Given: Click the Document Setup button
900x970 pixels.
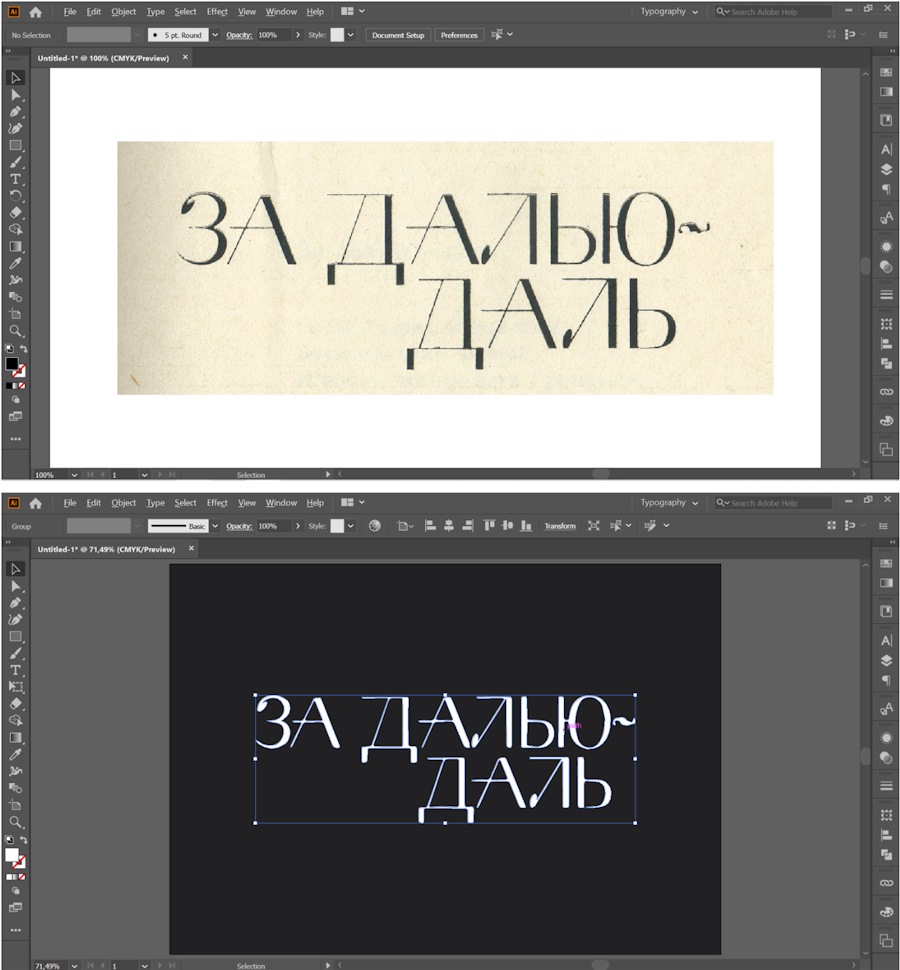Looking at the screenshot, I should click(397, 35).
